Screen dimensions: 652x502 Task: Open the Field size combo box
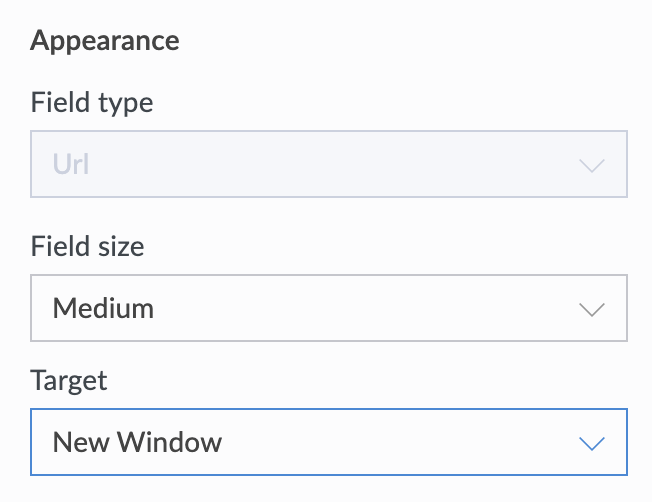tap(328, 308)
